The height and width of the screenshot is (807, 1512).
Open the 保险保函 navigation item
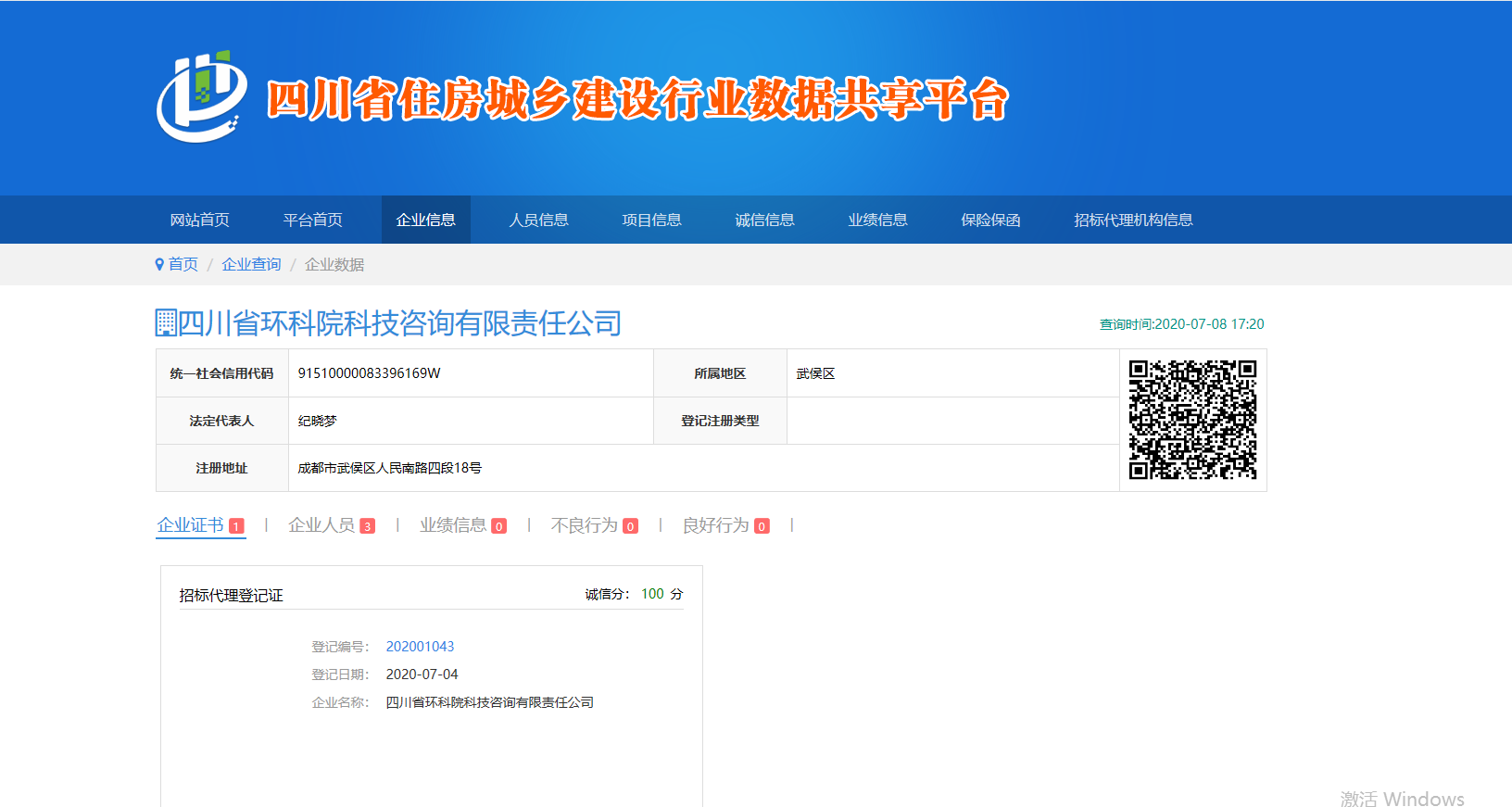(990, 220)
